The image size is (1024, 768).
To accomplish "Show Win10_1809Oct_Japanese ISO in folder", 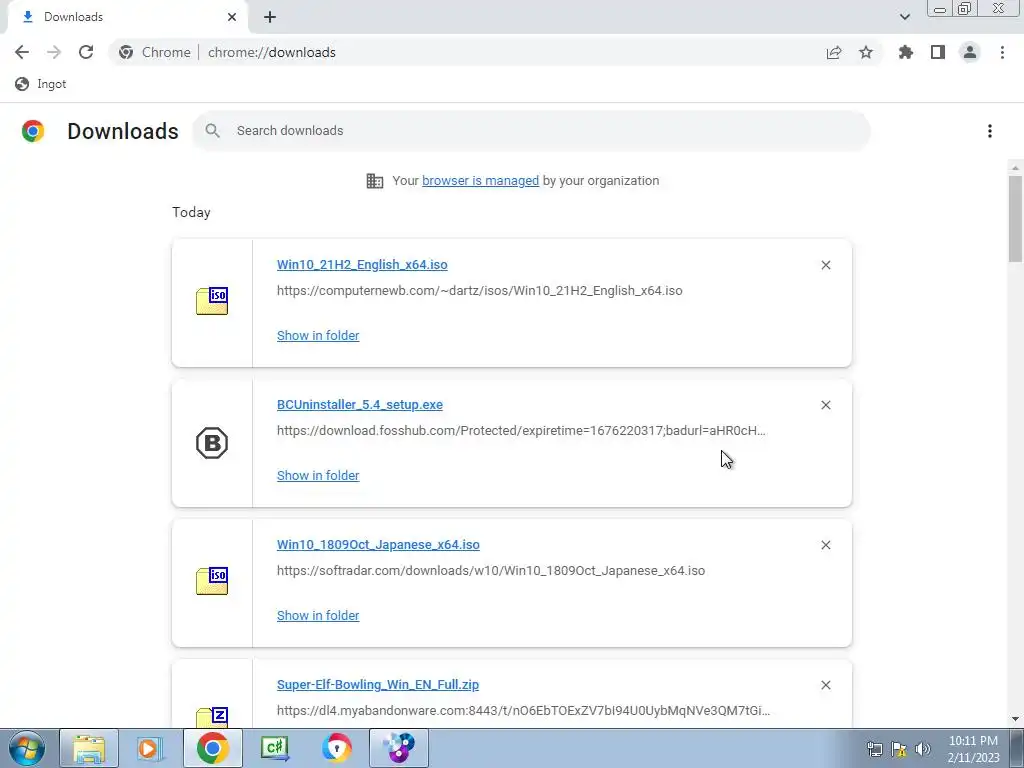I will pyautogui.click(x=318, y=615).
